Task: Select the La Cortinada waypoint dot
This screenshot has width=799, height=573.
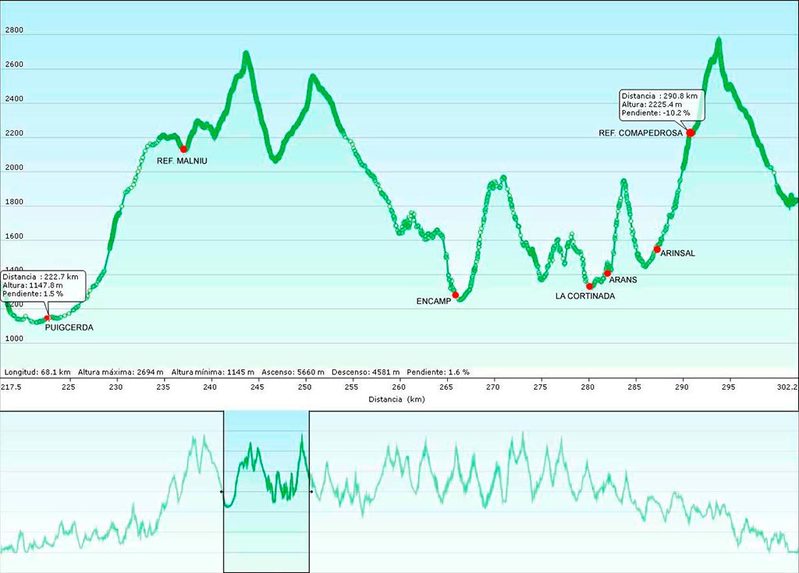Action: [590, 286]
